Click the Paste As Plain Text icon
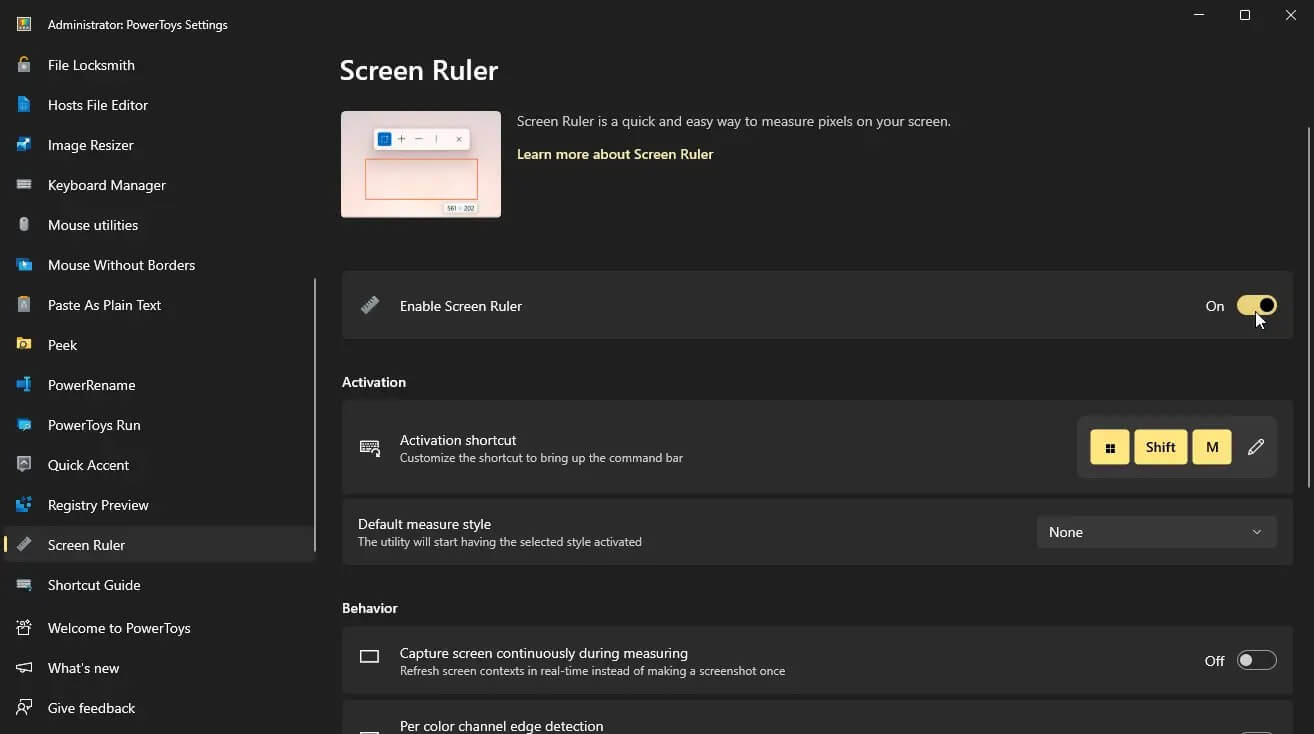This screenshot has width=1314, height=734. pyautogui.click(x=24, y=305)
